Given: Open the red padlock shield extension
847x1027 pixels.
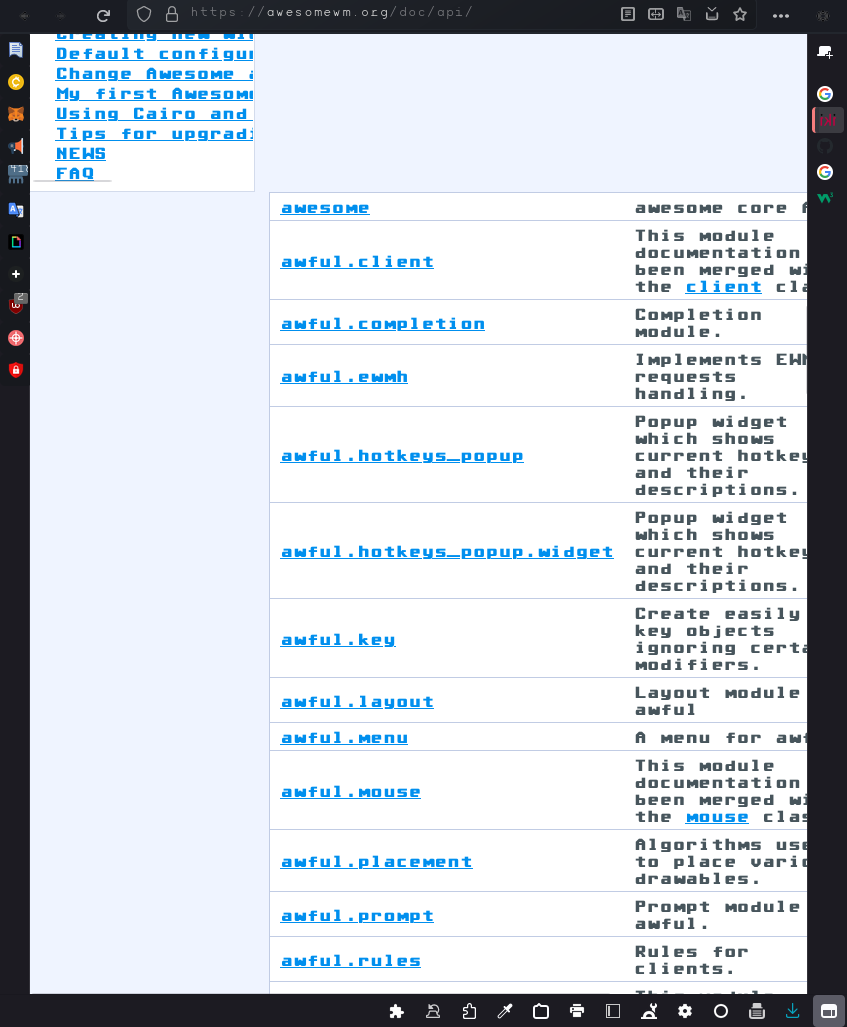Looking at the screenshot, I should (x=16, y=370).
